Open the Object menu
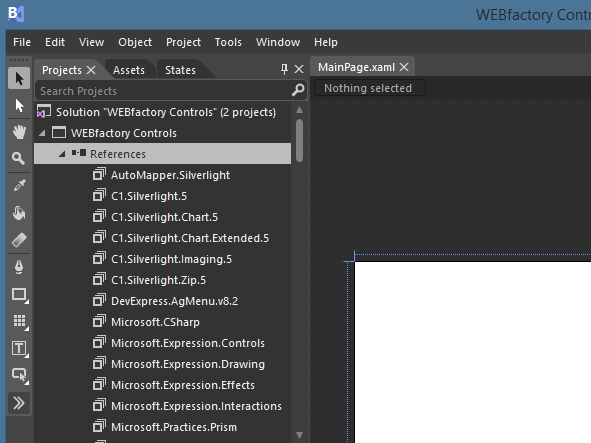 (x=135, y=42)
